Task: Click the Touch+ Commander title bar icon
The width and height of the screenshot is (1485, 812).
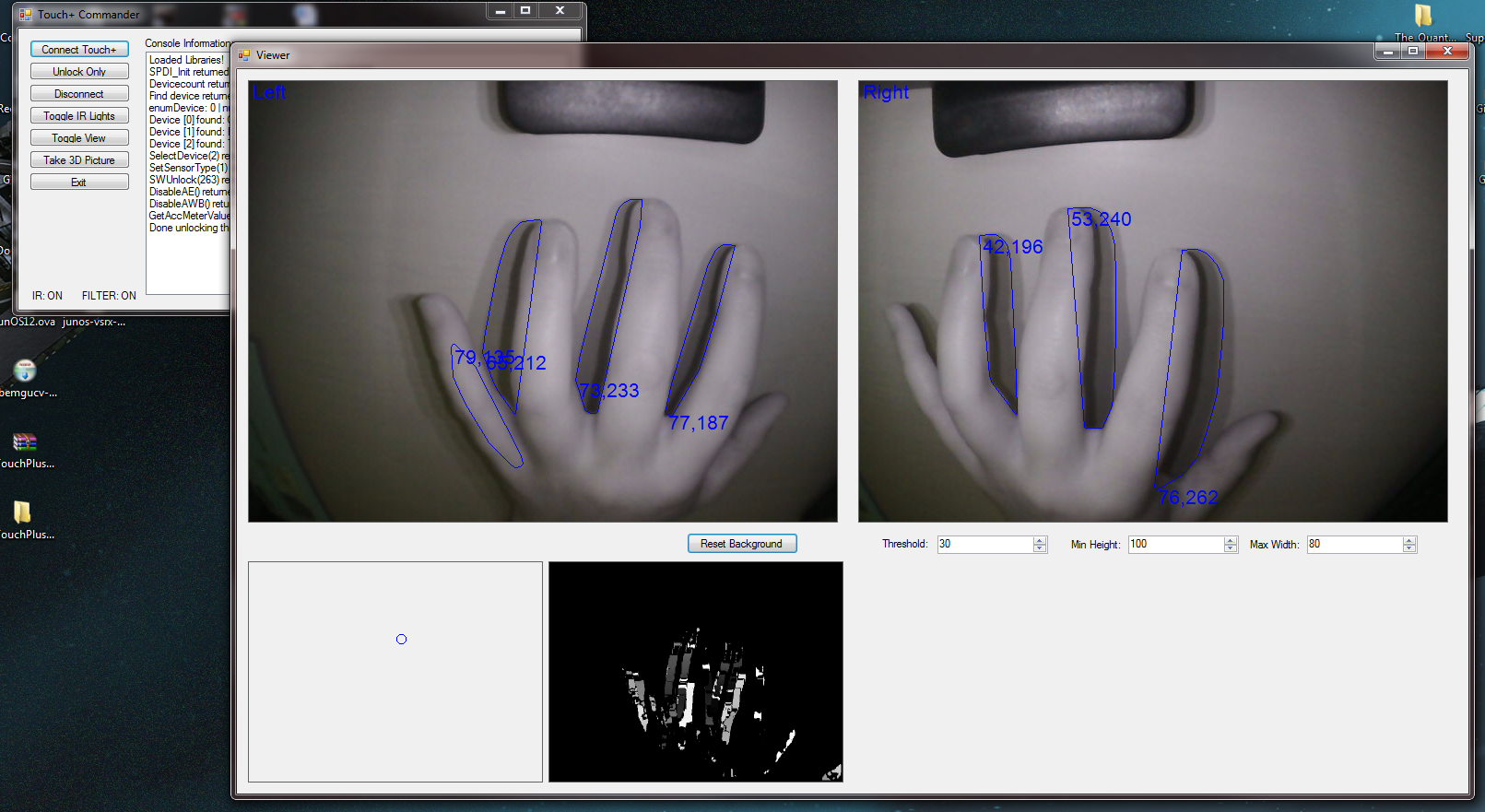Action: coord(26,15)
